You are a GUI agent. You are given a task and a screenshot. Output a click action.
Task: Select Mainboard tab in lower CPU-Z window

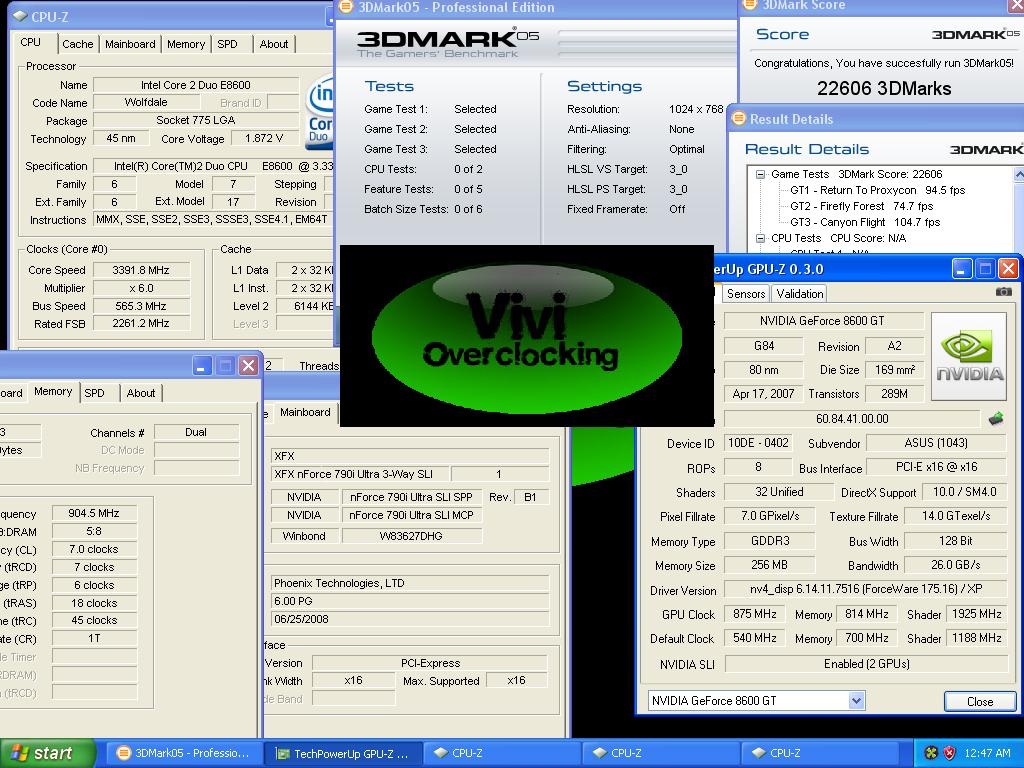(x=305, y=412)
